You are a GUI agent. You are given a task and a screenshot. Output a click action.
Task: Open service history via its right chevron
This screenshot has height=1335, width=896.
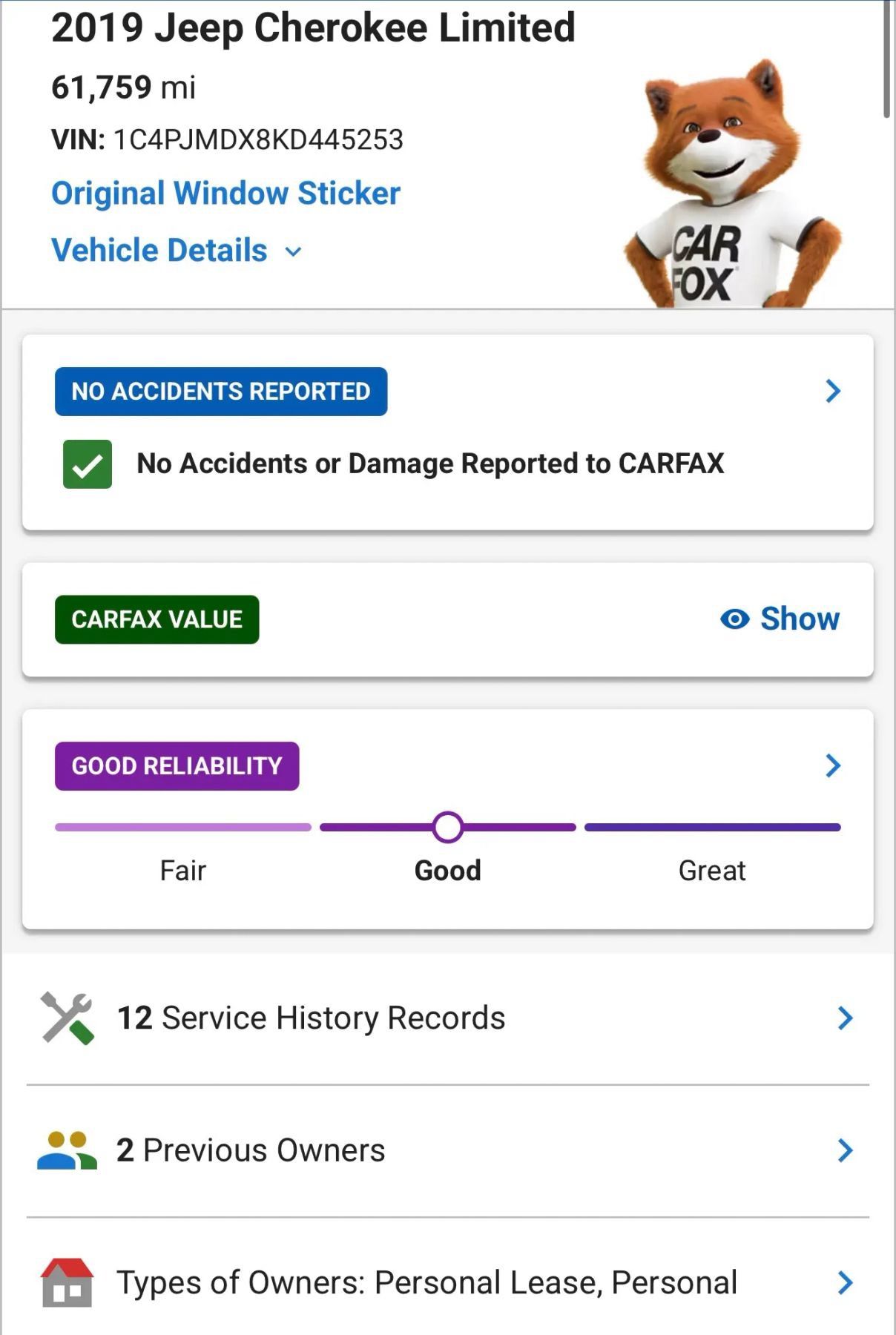tap(845, 1018)
